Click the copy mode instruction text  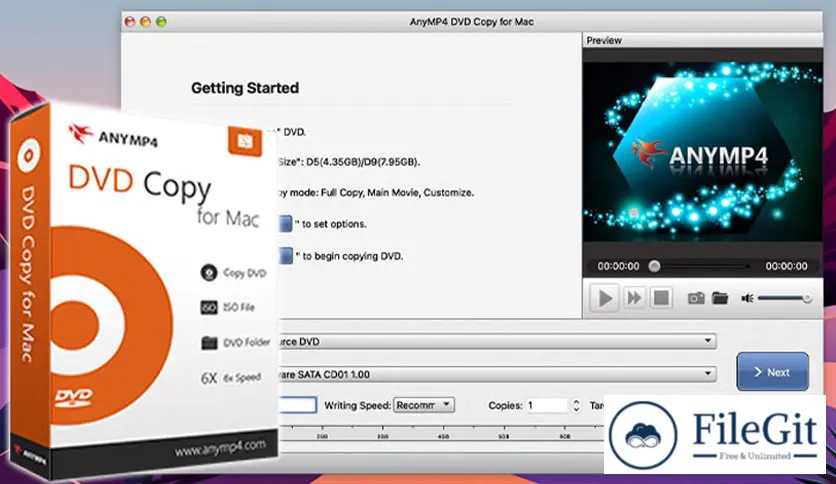point(376,192)
